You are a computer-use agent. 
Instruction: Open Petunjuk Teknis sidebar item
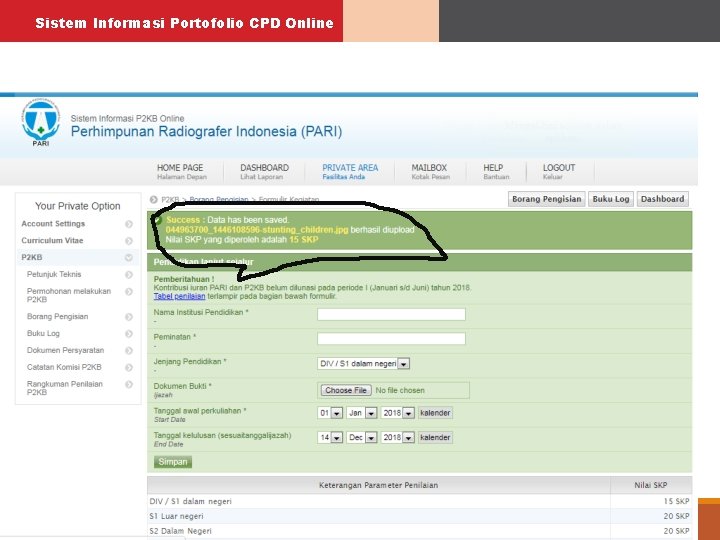(x=54, y=274)
